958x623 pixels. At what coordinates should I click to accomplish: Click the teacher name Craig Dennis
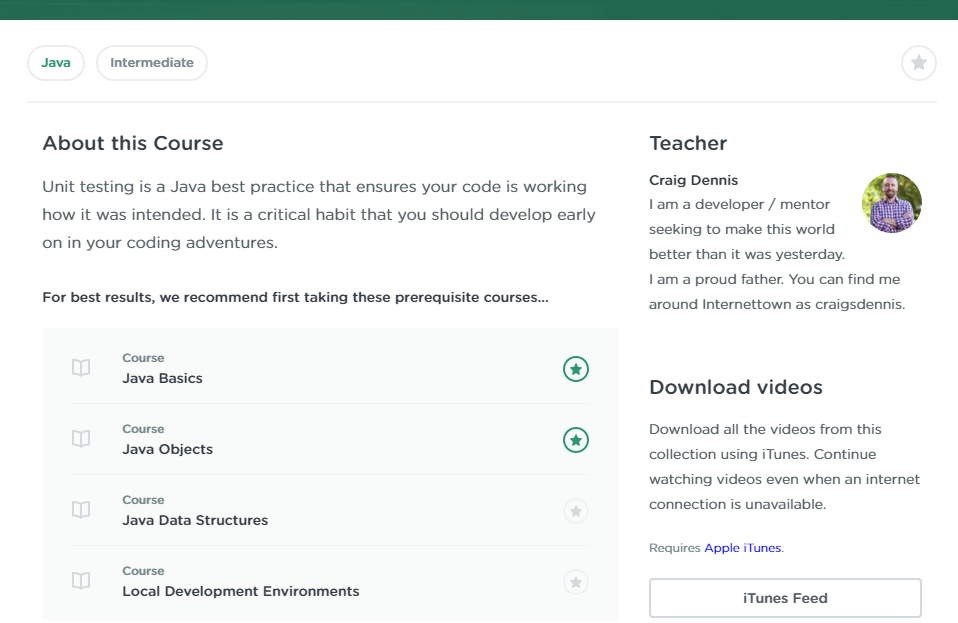pos(694,181)
